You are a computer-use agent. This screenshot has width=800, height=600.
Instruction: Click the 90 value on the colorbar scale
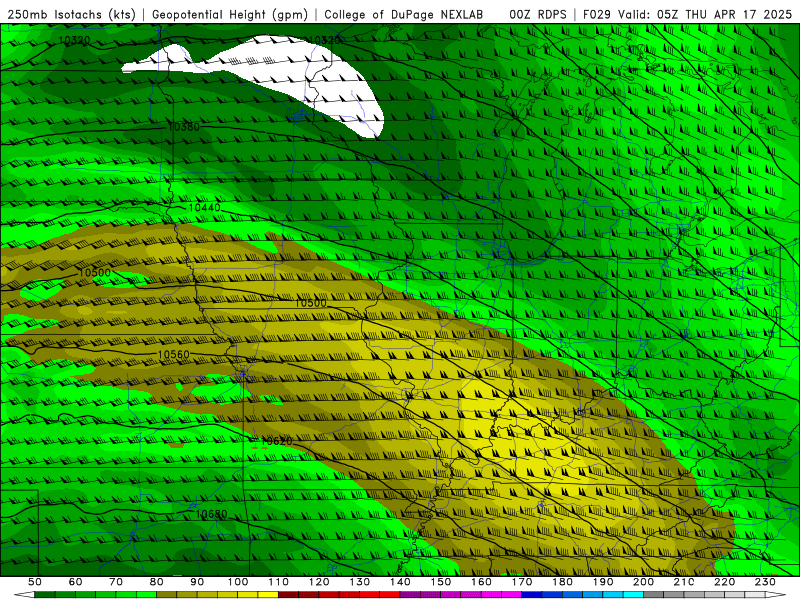click(x=197, y=582)
